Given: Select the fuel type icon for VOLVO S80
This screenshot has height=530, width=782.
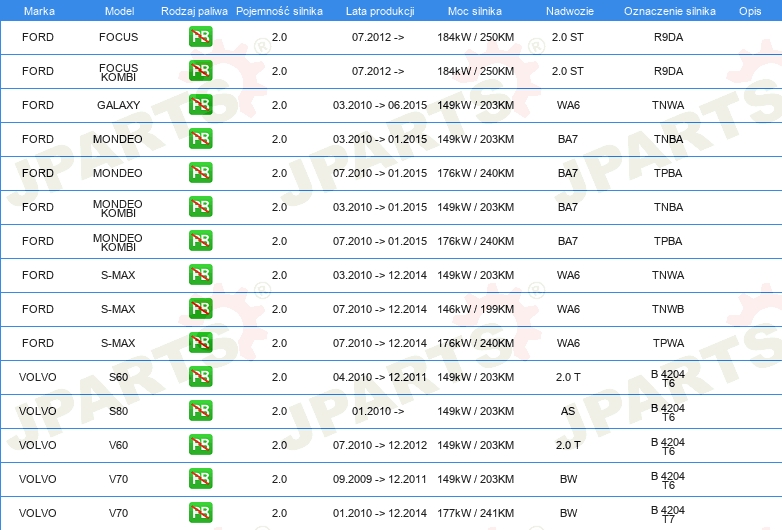Looking at the screenshot, I should point(200,410).
